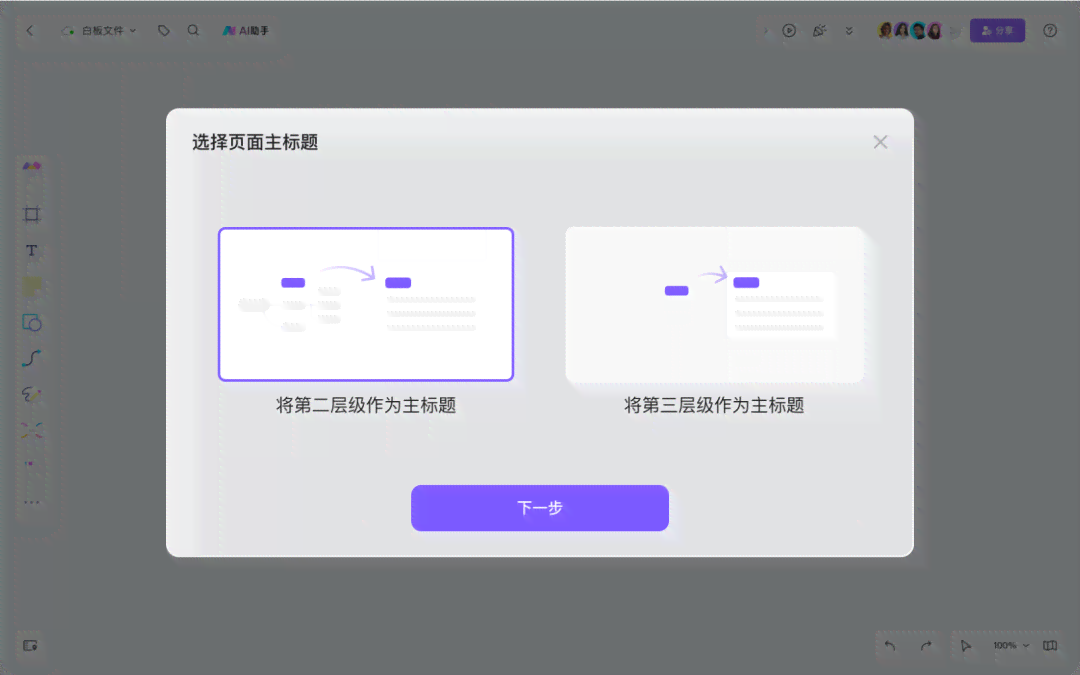Click the 将第二层级作为主标题 label

(x=366, y=405)
